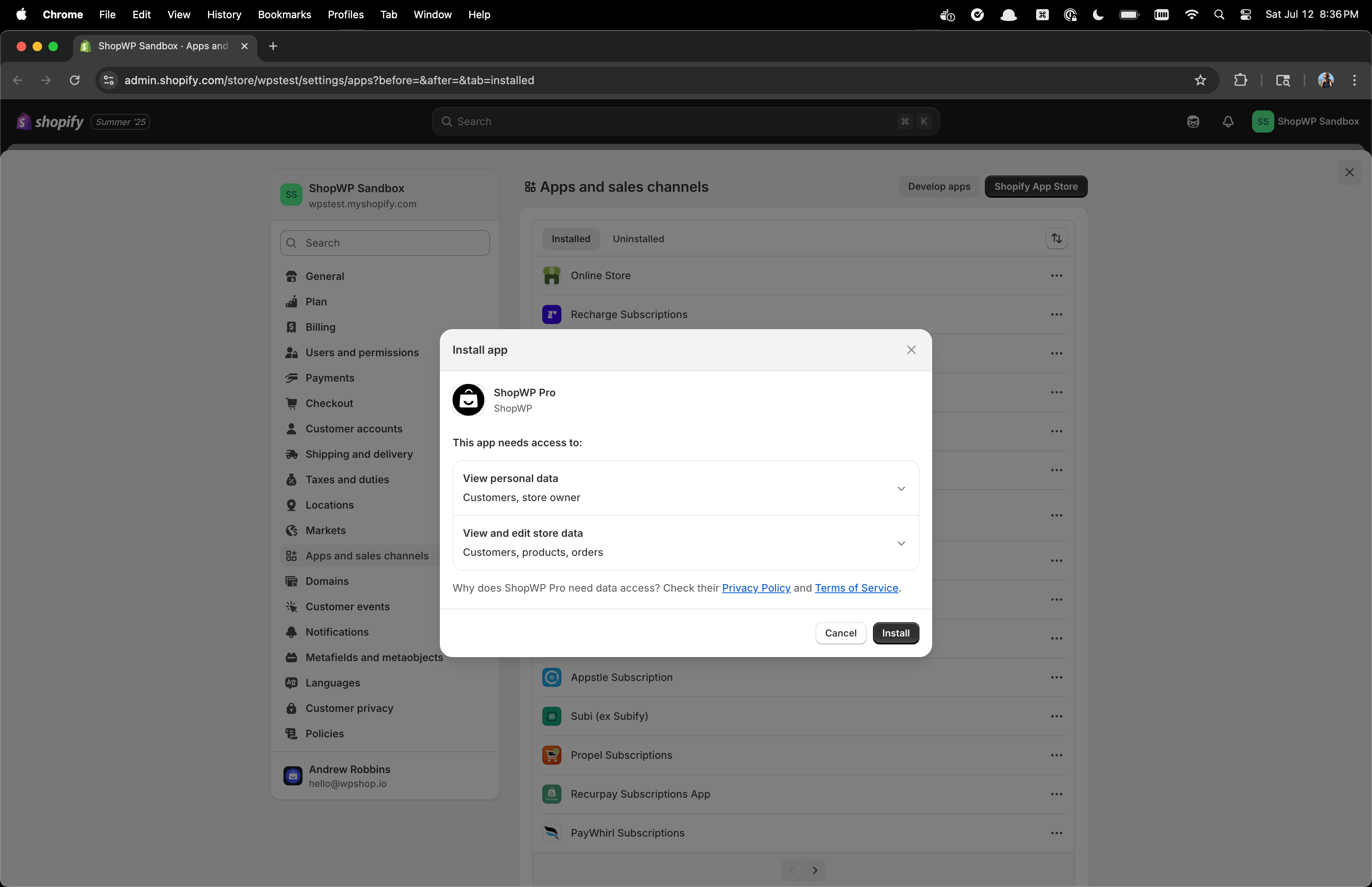The image size is (1372, 887).
Task: Open the Chrome Bookmarks menu
Action: click(x=284, y=14)
